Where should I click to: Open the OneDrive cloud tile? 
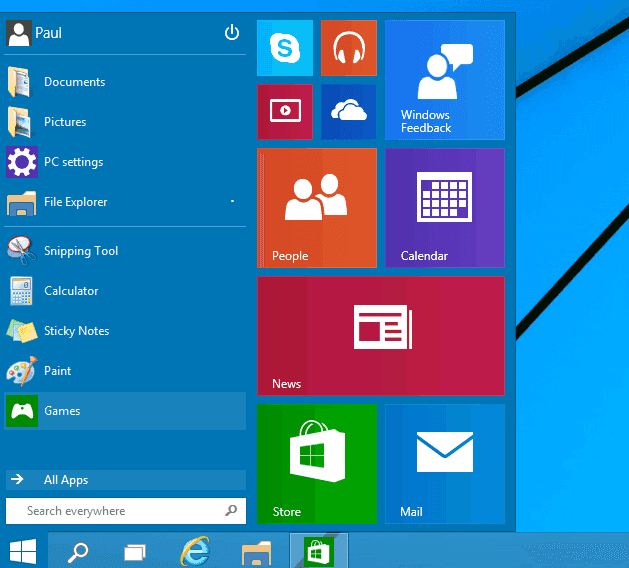(349, 112)
